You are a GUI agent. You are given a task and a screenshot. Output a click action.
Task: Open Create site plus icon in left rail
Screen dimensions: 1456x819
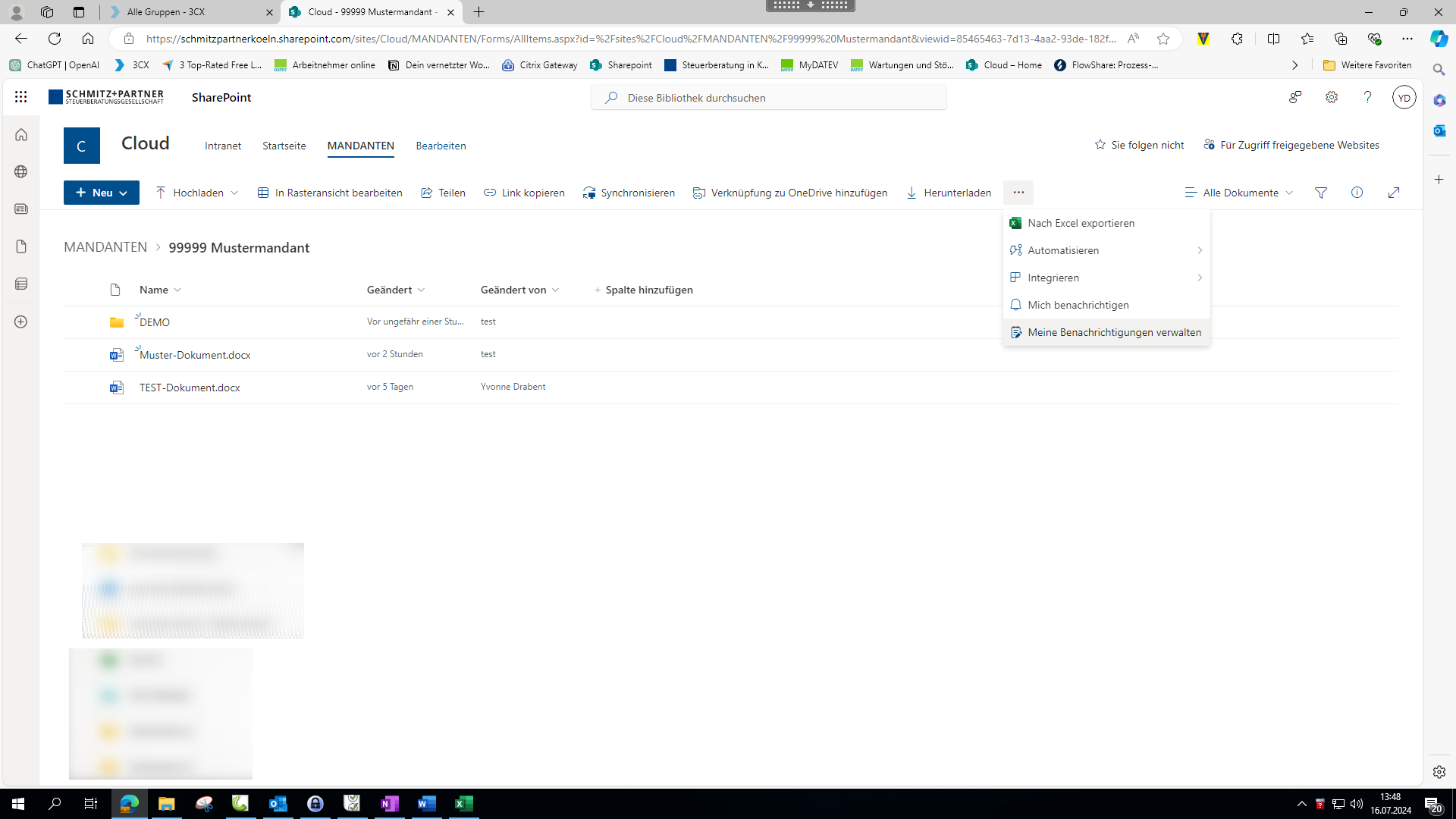point(21,322)
